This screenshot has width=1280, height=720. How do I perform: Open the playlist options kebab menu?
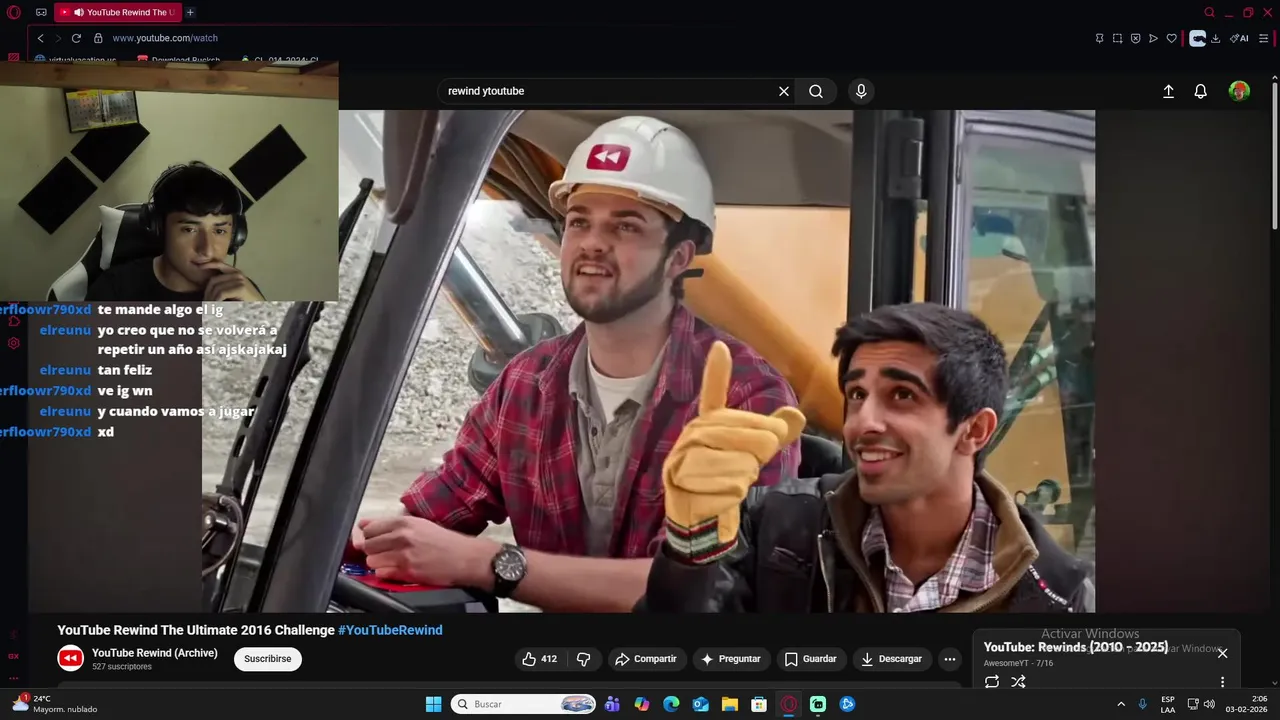click(x=1222, y=682)
